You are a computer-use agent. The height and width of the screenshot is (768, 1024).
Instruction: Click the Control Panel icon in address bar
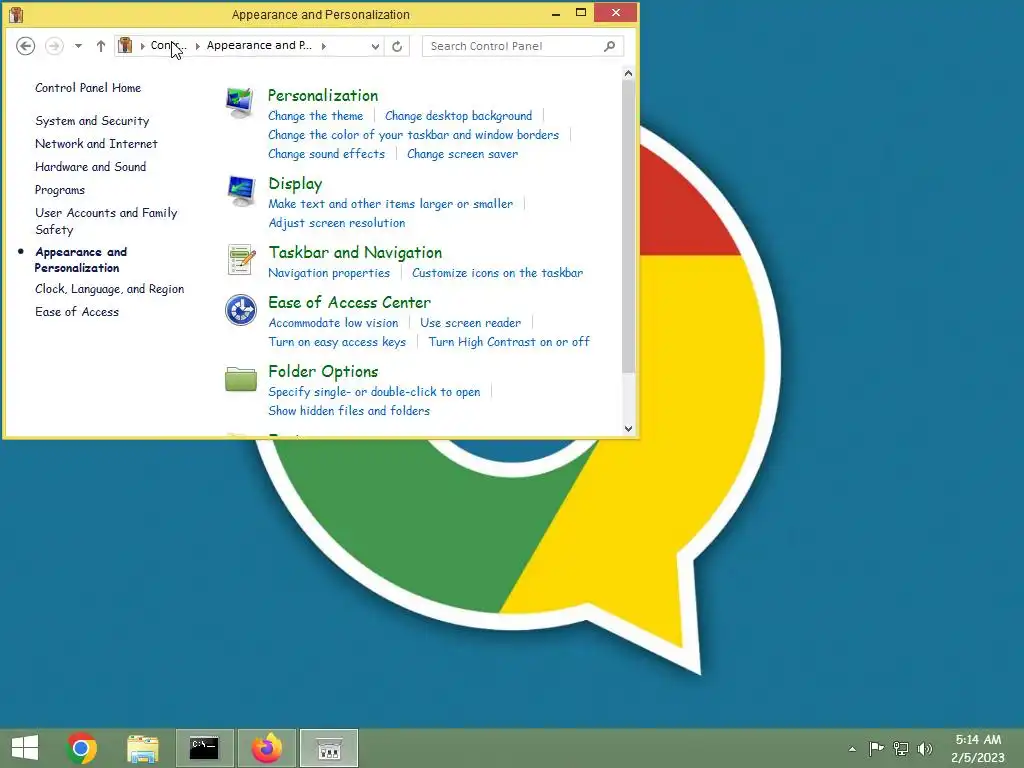tap(125, 45)
